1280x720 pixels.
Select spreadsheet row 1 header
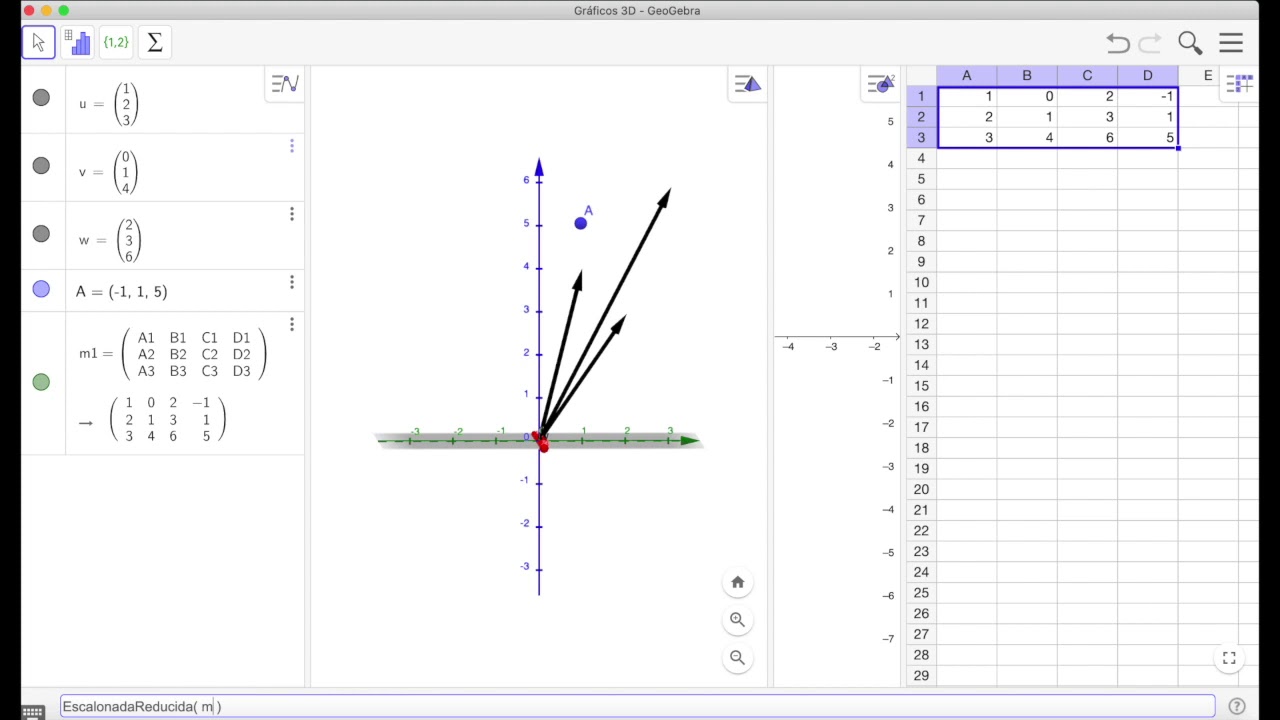921,96
